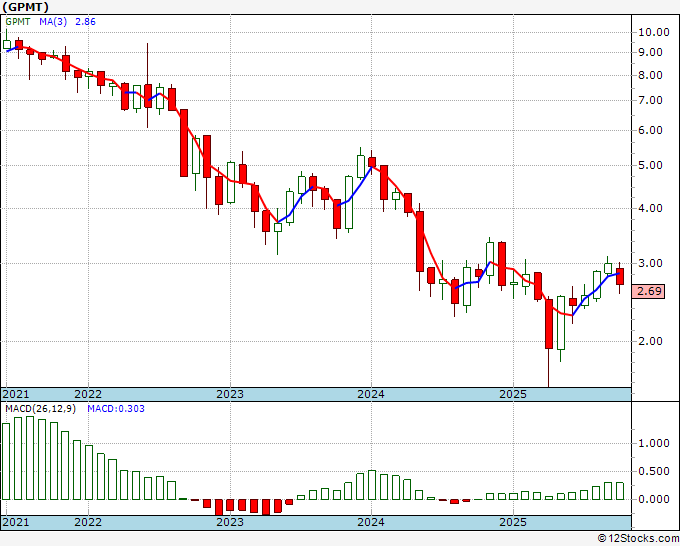This screenshot has height=546, width=680.
Task: Click 2021 on price chart time axis
Action: point(16,394)
